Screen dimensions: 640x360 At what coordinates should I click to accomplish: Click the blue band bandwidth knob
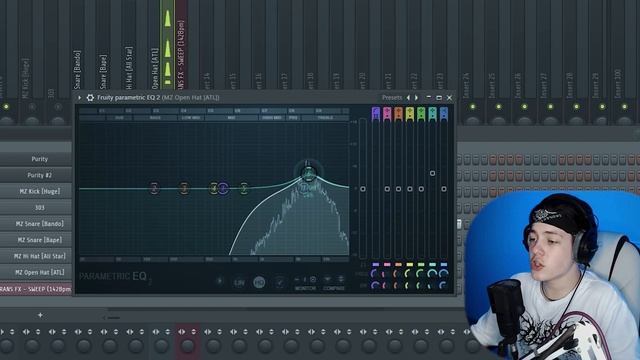[x=443, y=286]
